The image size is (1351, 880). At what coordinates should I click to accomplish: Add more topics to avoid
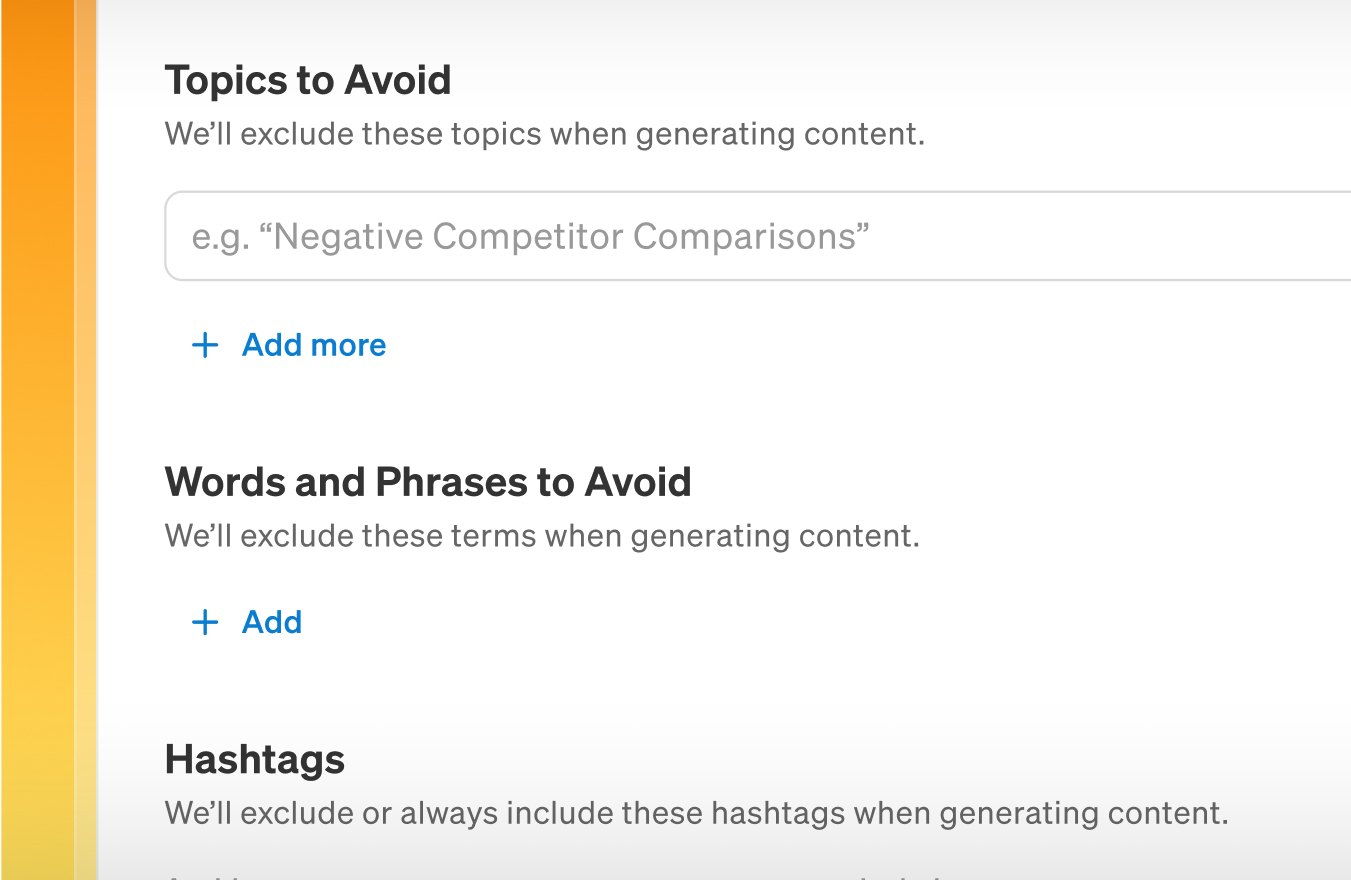313,346
